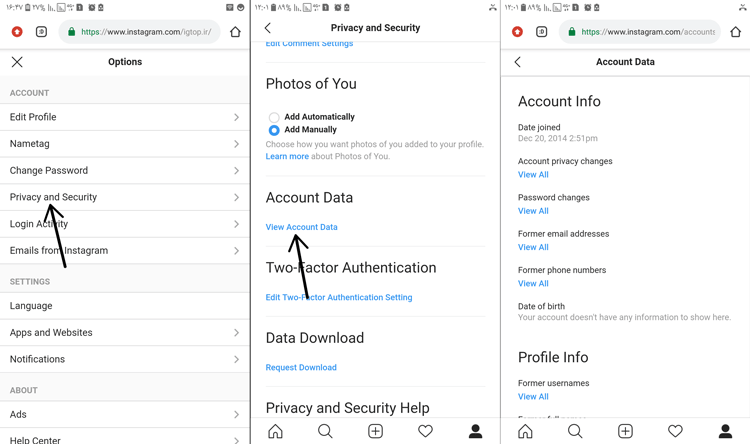Tap the new post plus icon on Account Data screen
The image size is (750, 444).
coord(625,431)
